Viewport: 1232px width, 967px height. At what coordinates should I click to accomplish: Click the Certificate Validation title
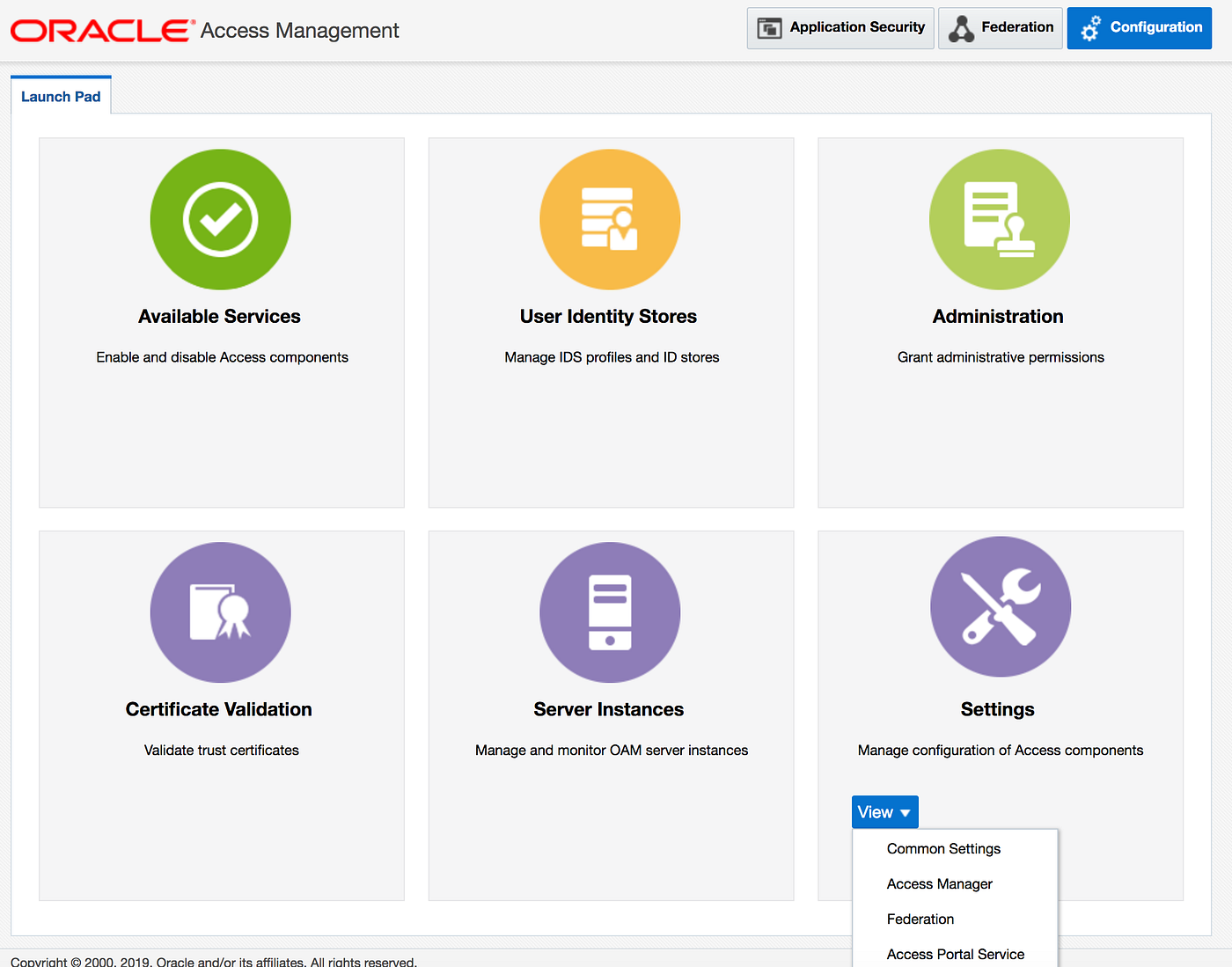click(219, 709)
